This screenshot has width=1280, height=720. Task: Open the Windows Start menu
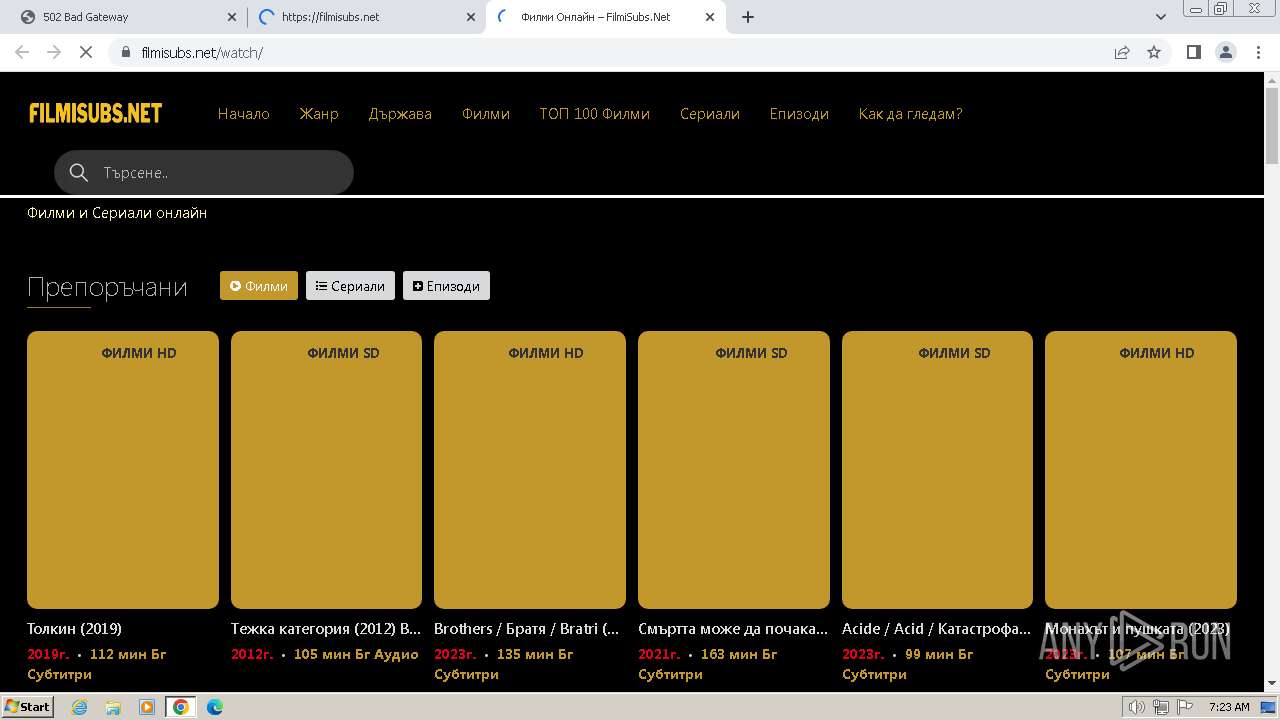(x=28, y=707)
